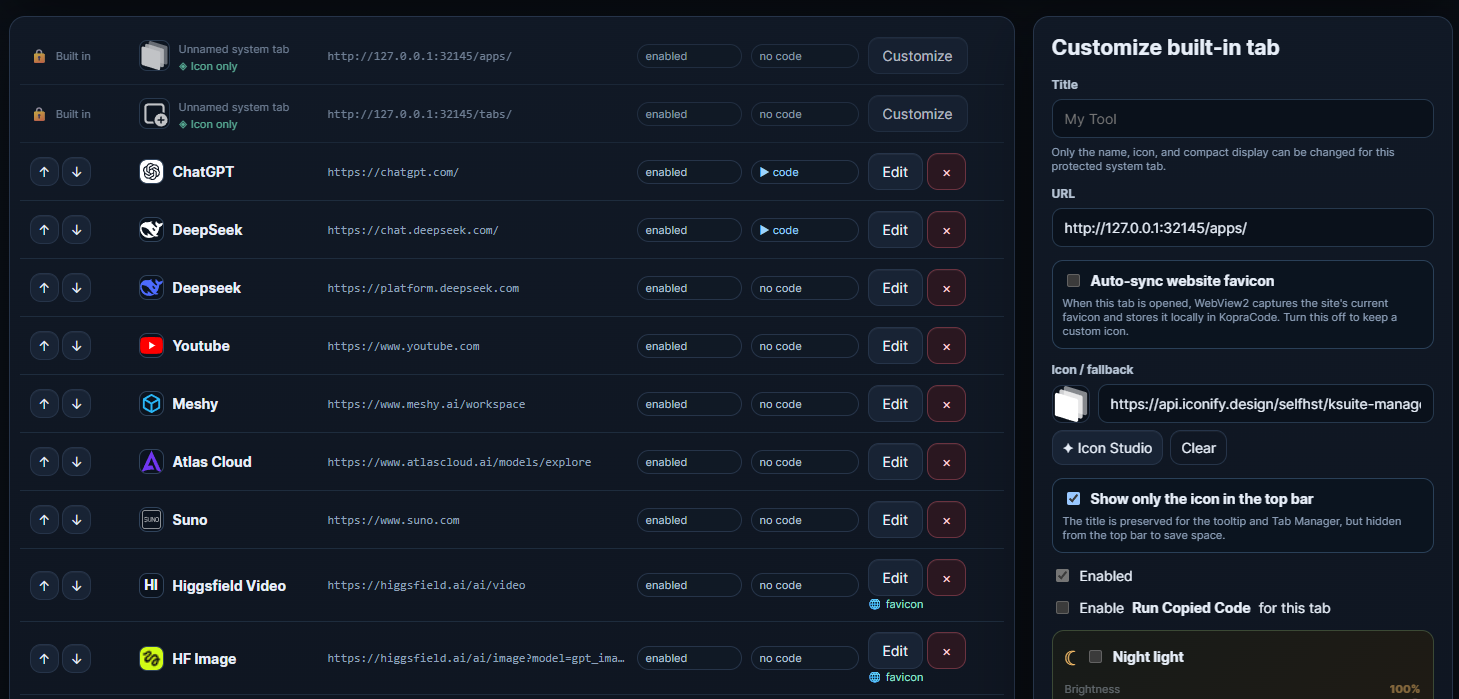Open code dropdown for DeepSeek chat row

click(805, 230)
